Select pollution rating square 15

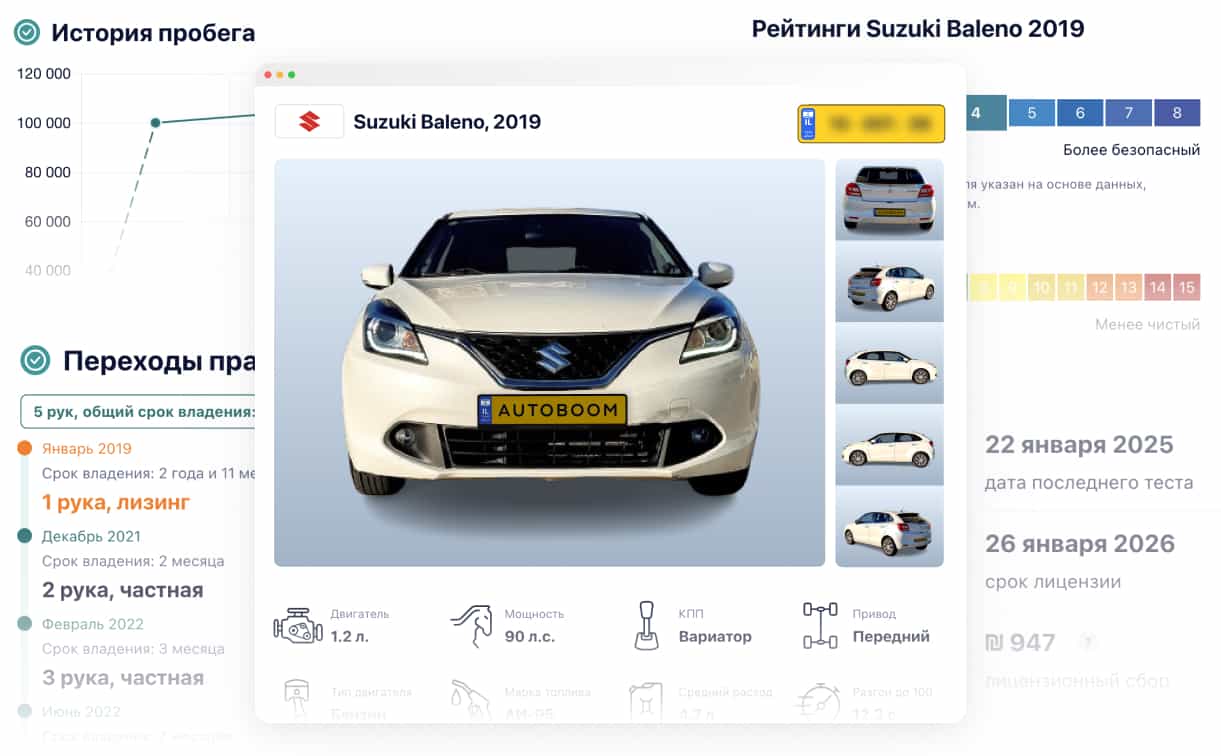(x=1186, y=288)
